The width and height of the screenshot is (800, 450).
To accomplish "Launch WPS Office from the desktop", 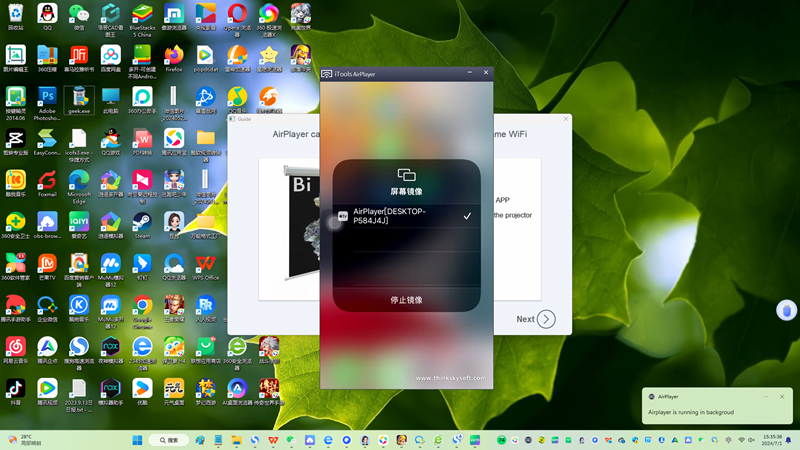I will pos(206,266).
